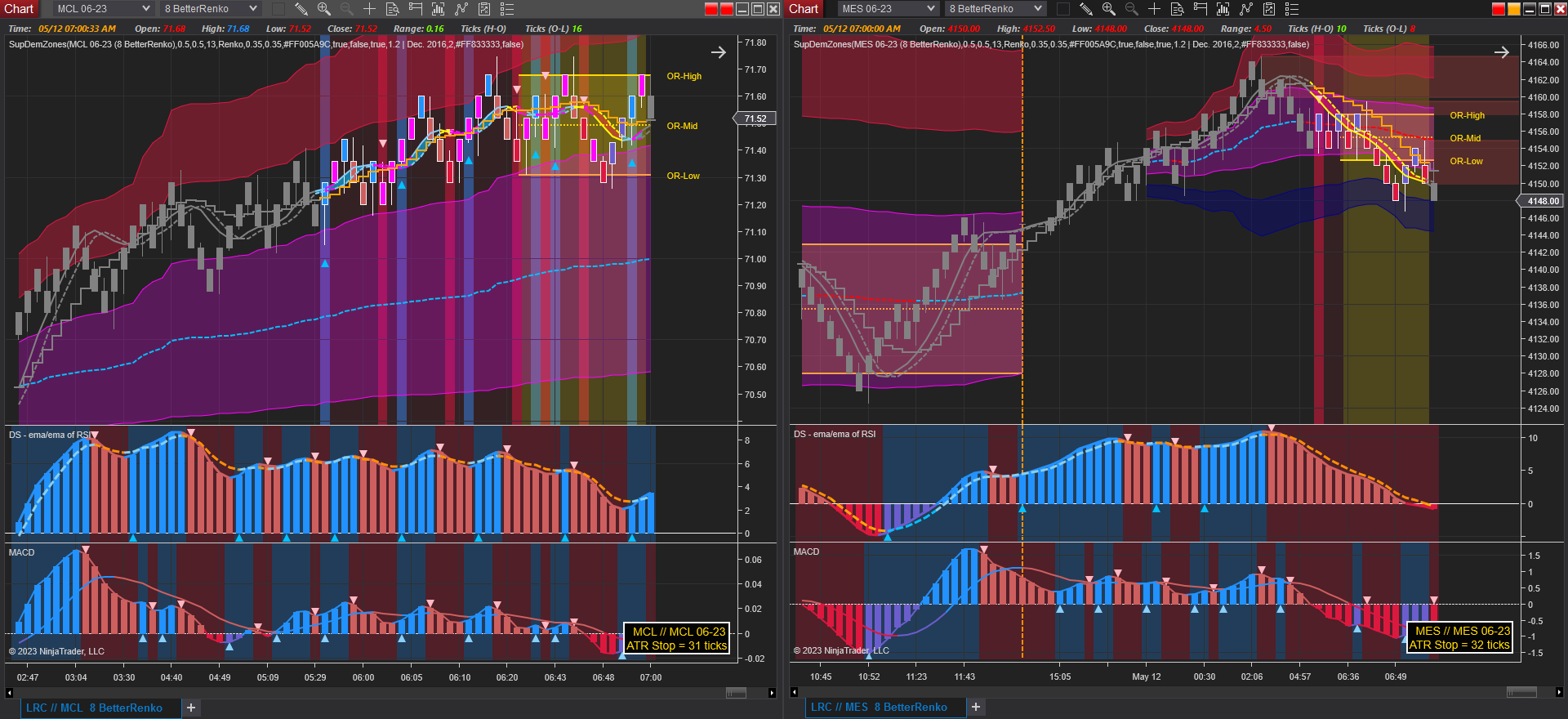Open drawing tools in MES chart toolbar
The height and width of the screenshot is (719, 1568).
tap(1086, 9)
